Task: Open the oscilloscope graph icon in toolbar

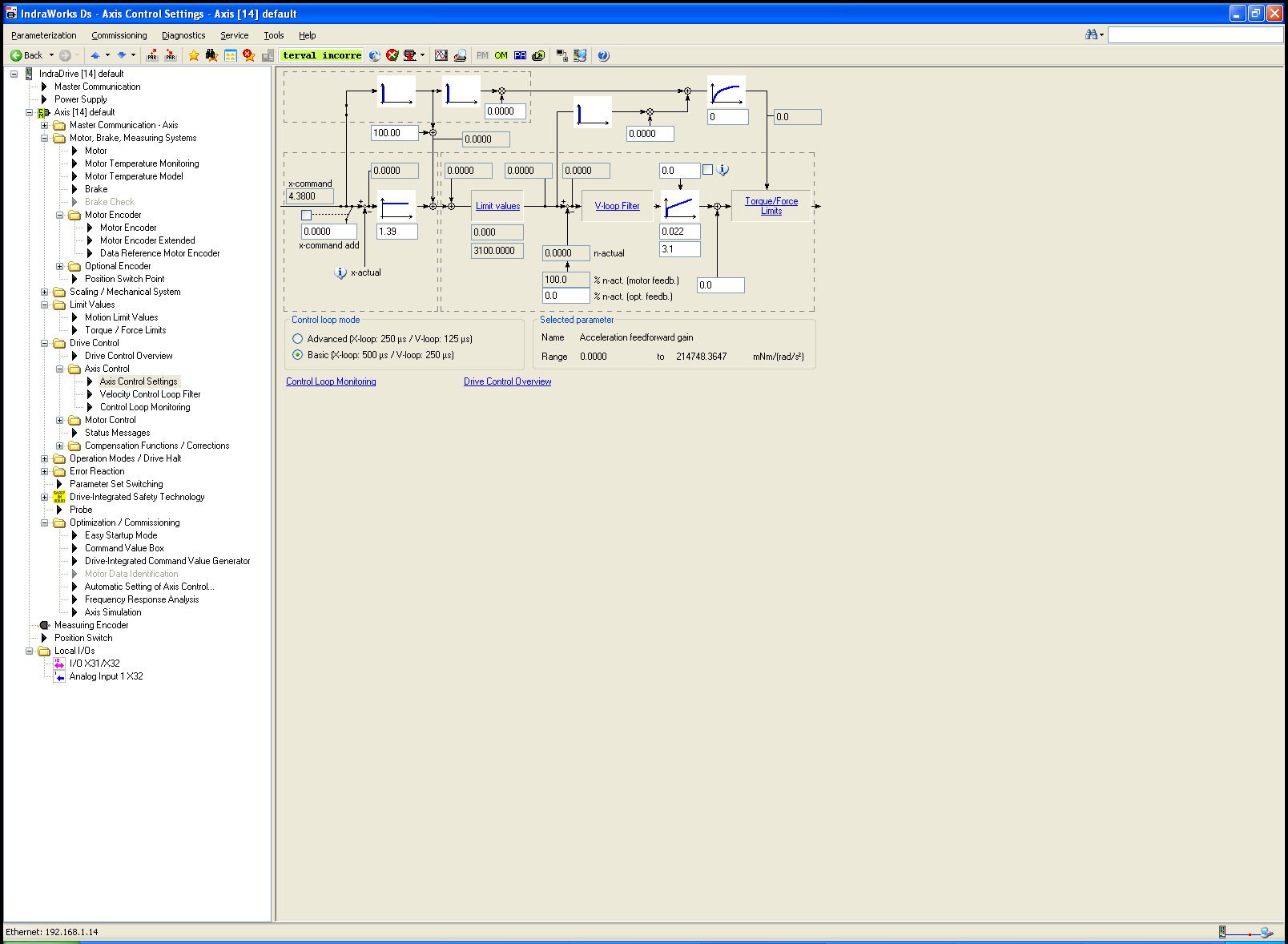Action: pos(441,55)
